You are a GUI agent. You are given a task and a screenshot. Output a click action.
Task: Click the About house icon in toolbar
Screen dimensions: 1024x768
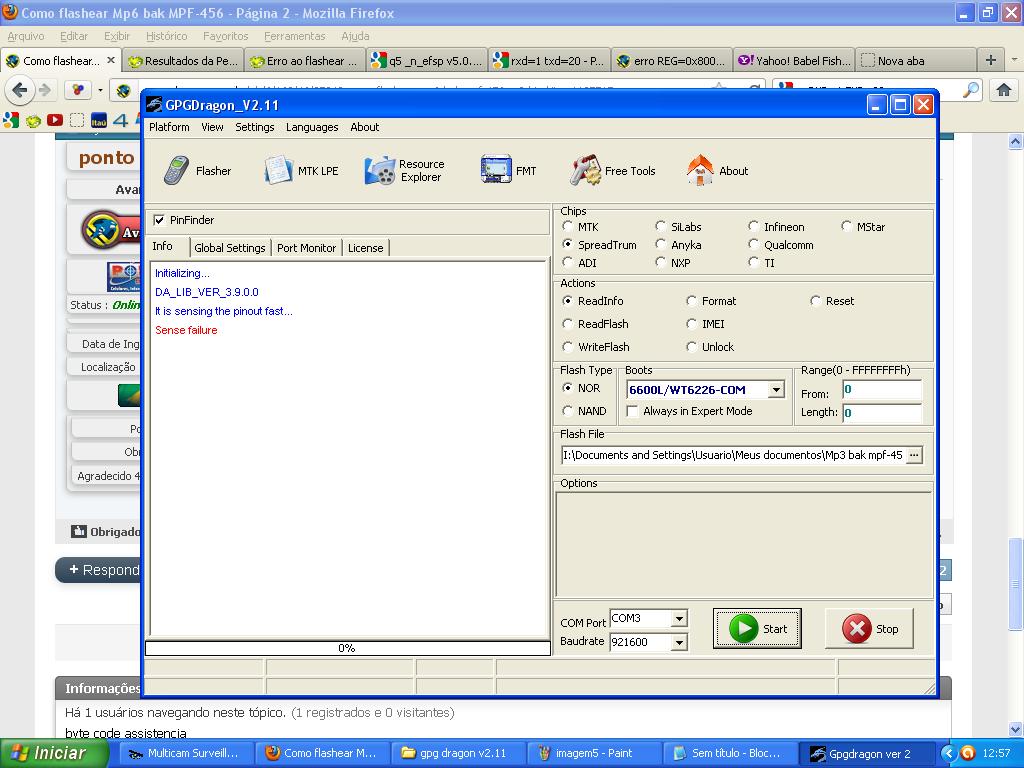click(700, 170)
